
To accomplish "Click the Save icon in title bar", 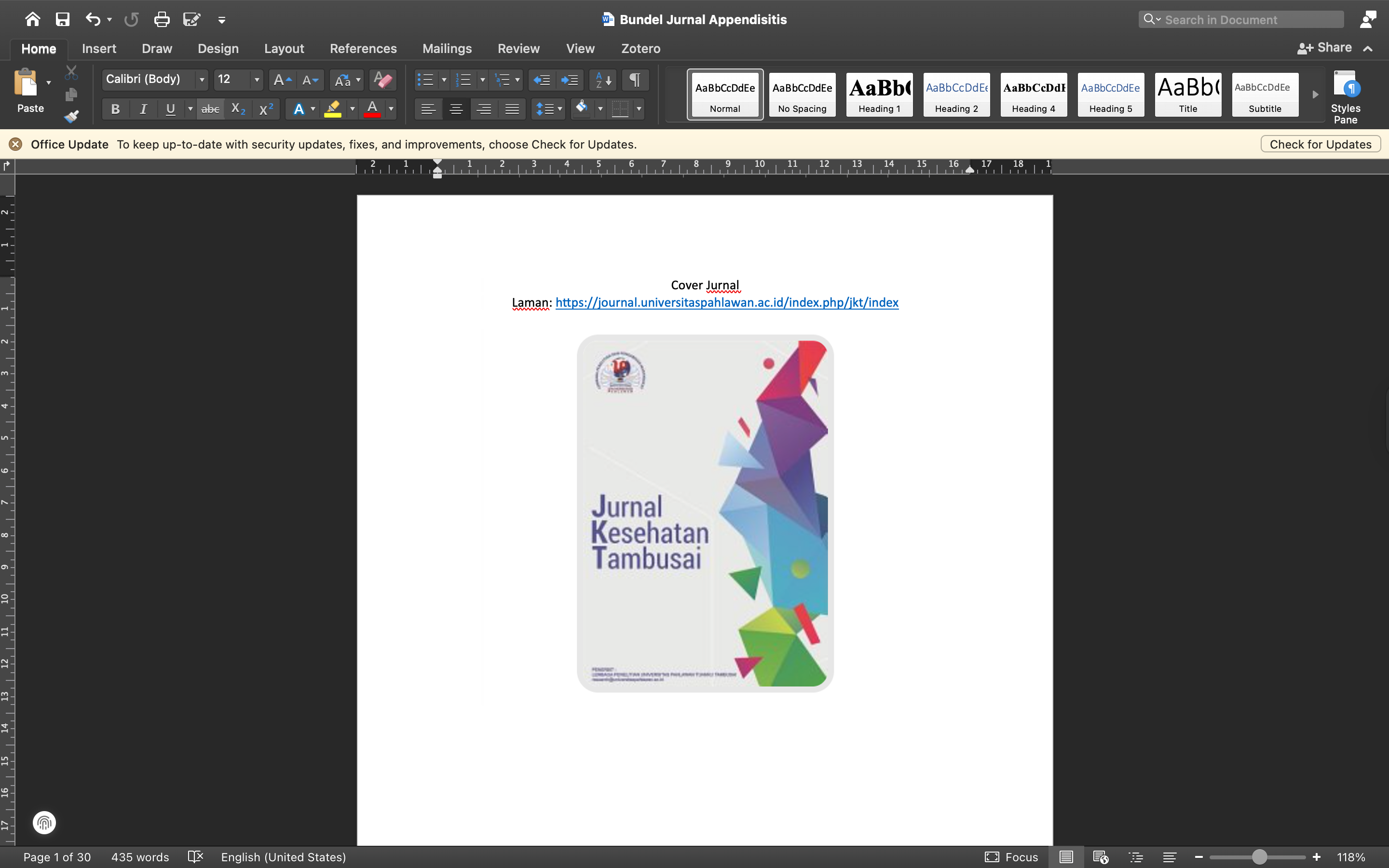I will pos(63,19).
